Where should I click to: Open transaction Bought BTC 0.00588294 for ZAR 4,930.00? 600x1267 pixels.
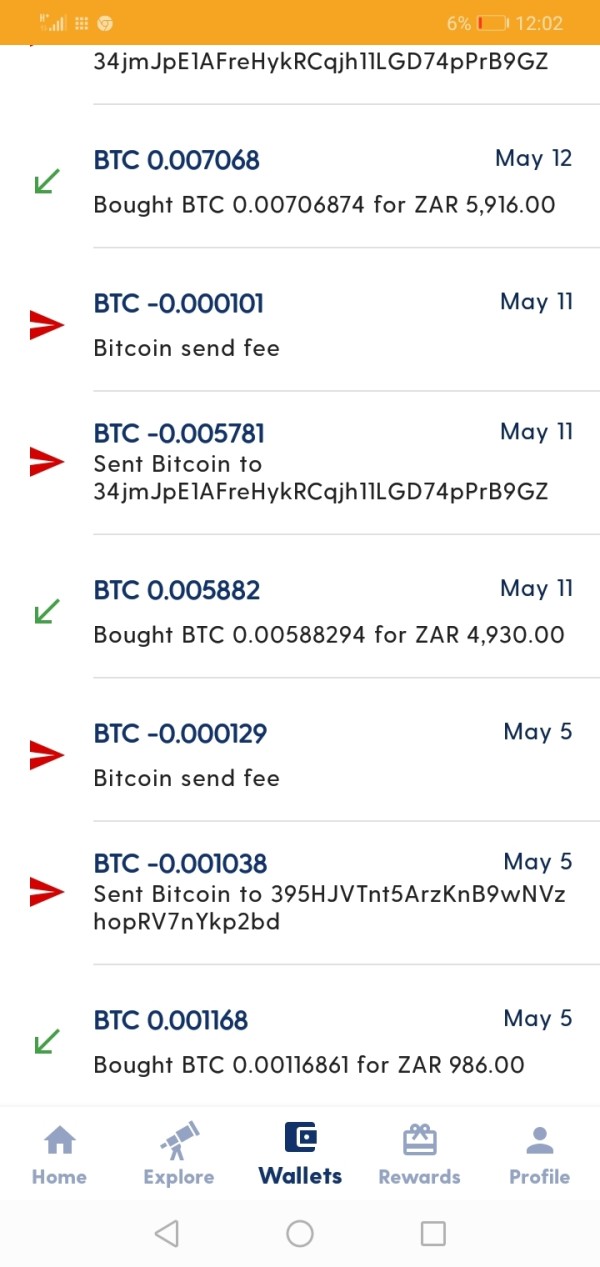pyautogui.click(x=329, y=634)
